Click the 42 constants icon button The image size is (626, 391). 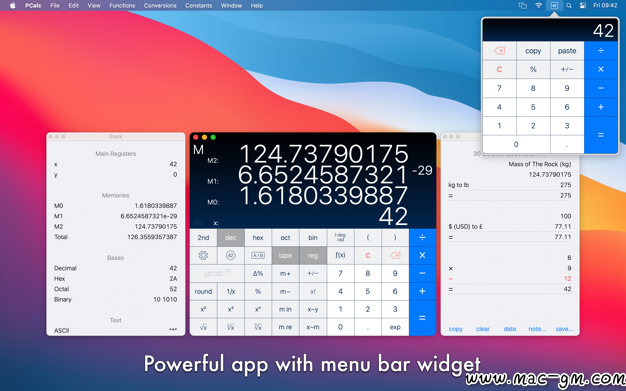tap(230, 255)
